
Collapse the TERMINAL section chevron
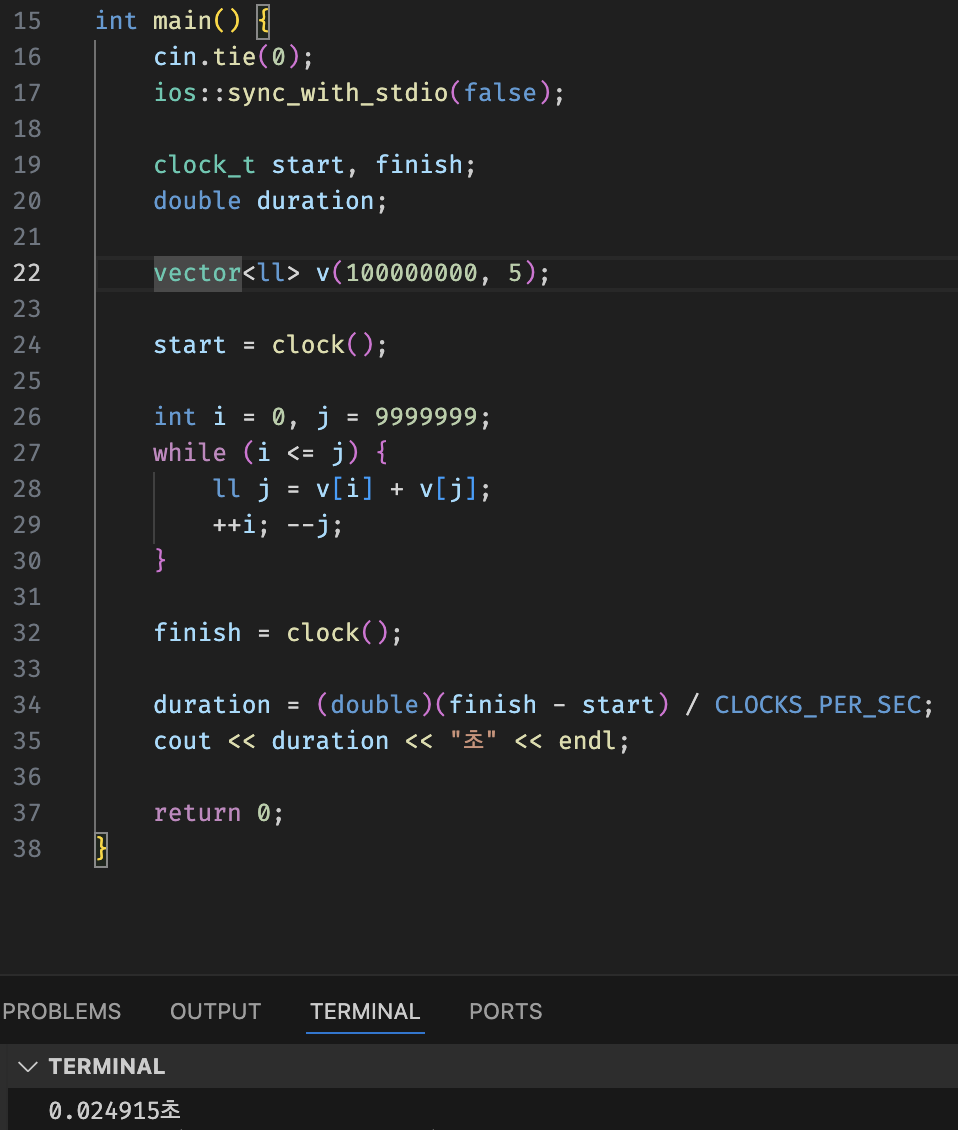[27, 1067]
